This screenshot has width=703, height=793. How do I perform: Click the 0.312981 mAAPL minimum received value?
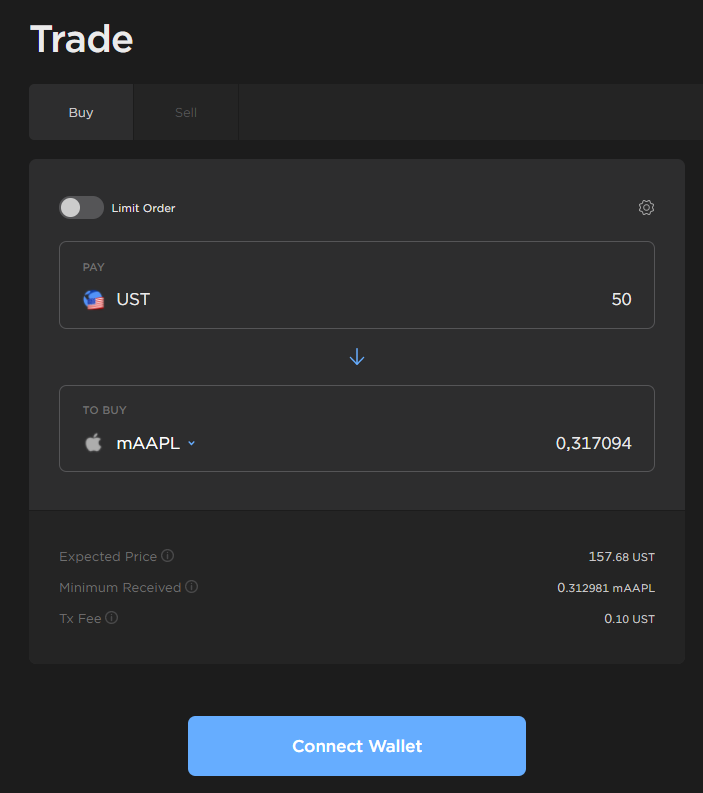[605, 587]
